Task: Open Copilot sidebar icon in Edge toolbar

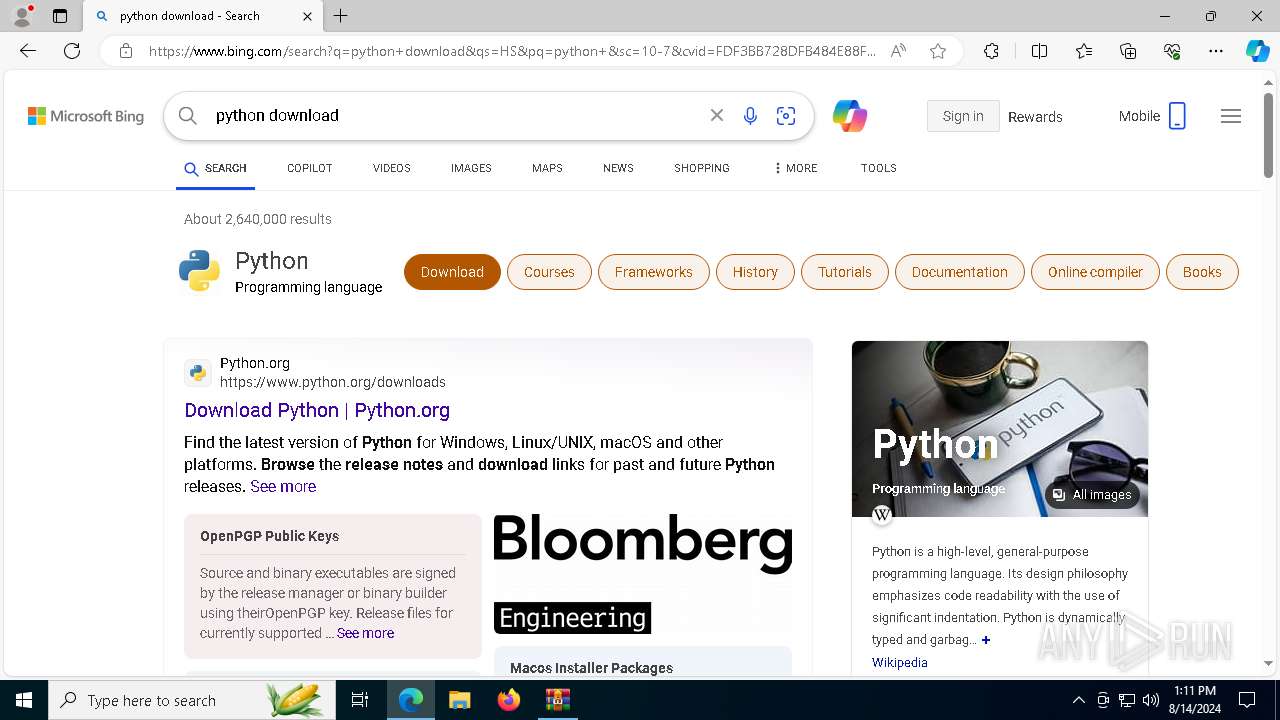Action: (x=1257, y=51)
